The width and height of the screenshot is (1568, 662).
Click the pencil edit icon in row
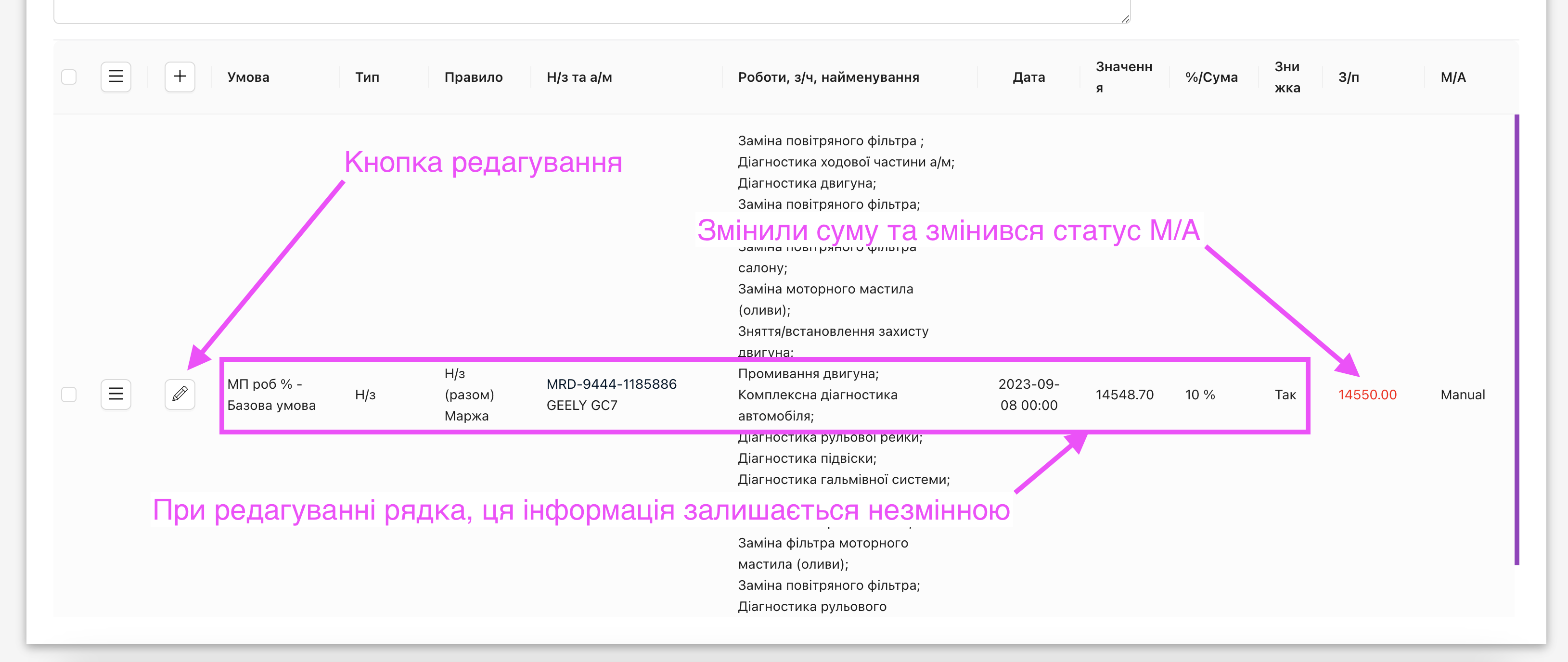(x=180, y=395)
